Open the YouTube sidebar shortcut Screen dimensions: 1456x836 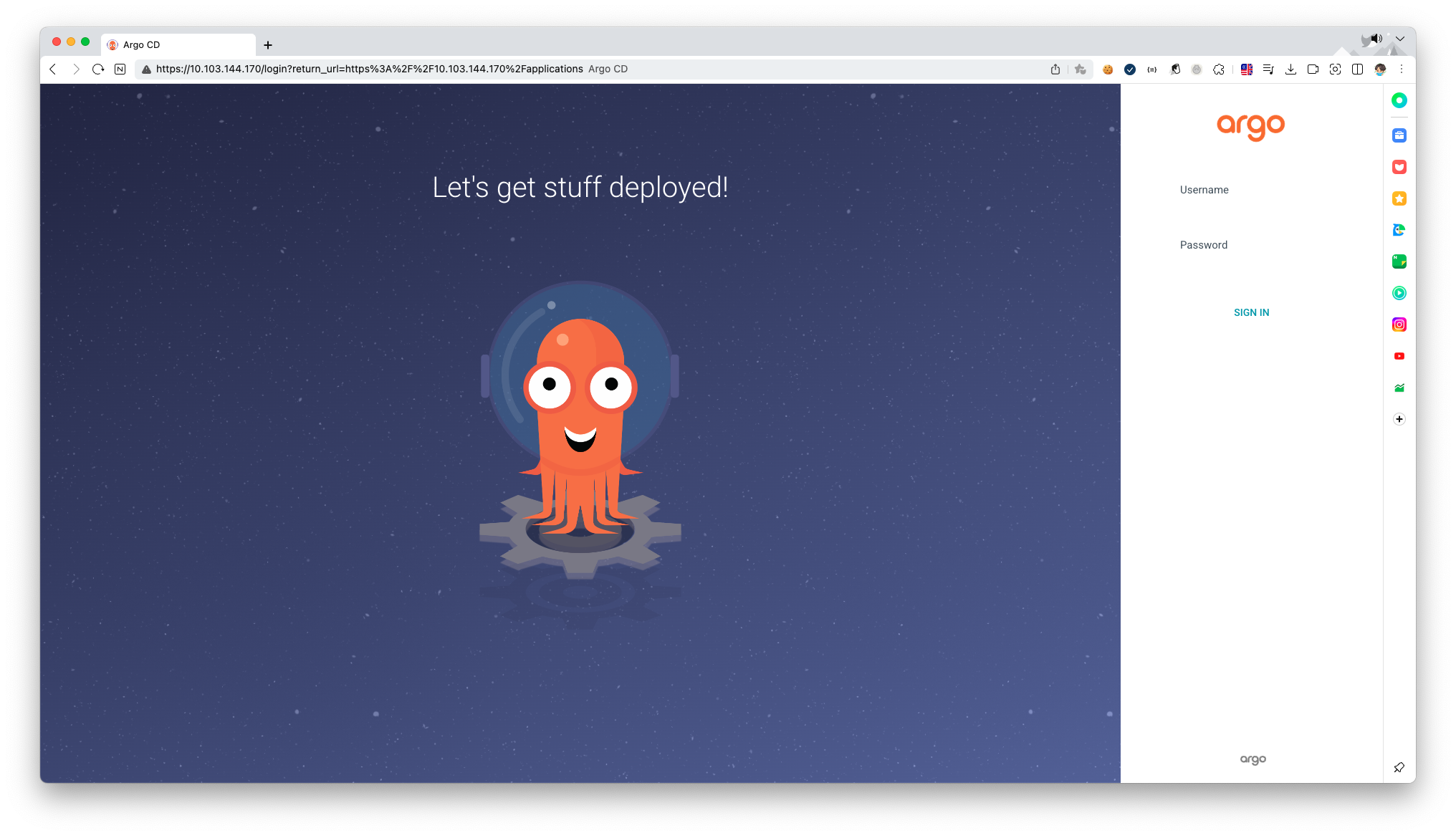pyautogui.click(x=1399, y=356)
